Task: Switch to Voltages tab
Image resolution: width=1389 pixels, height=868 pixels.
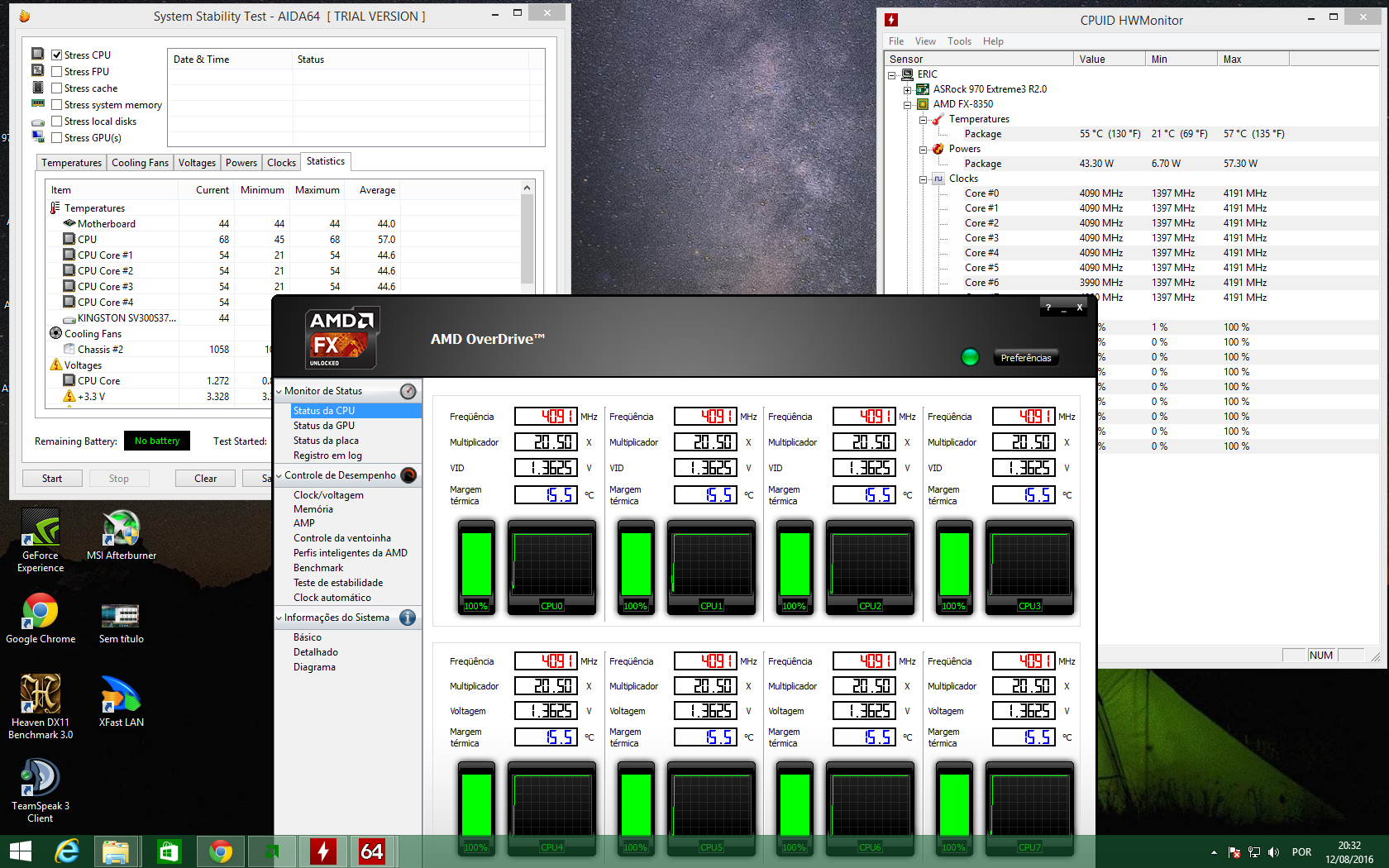Action: point(197,163)
